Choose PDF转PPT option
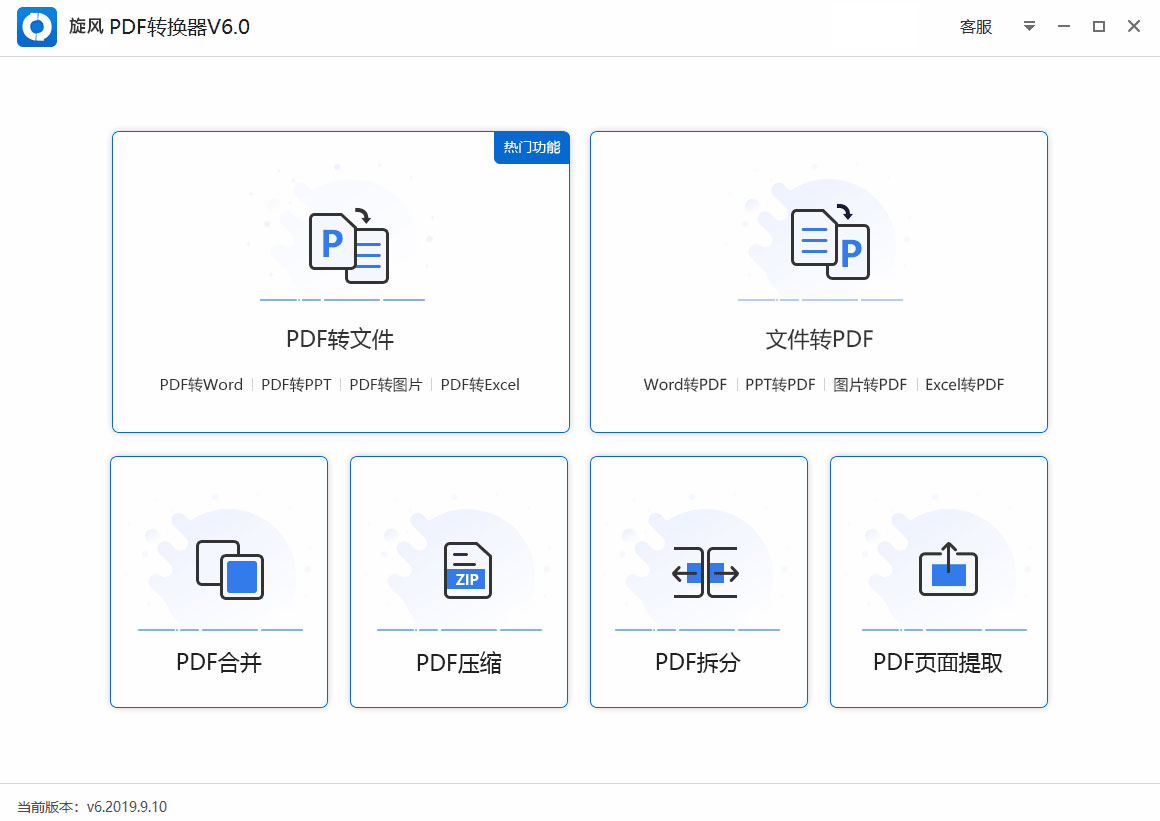 pyautogui.click(x=296, y=385)
